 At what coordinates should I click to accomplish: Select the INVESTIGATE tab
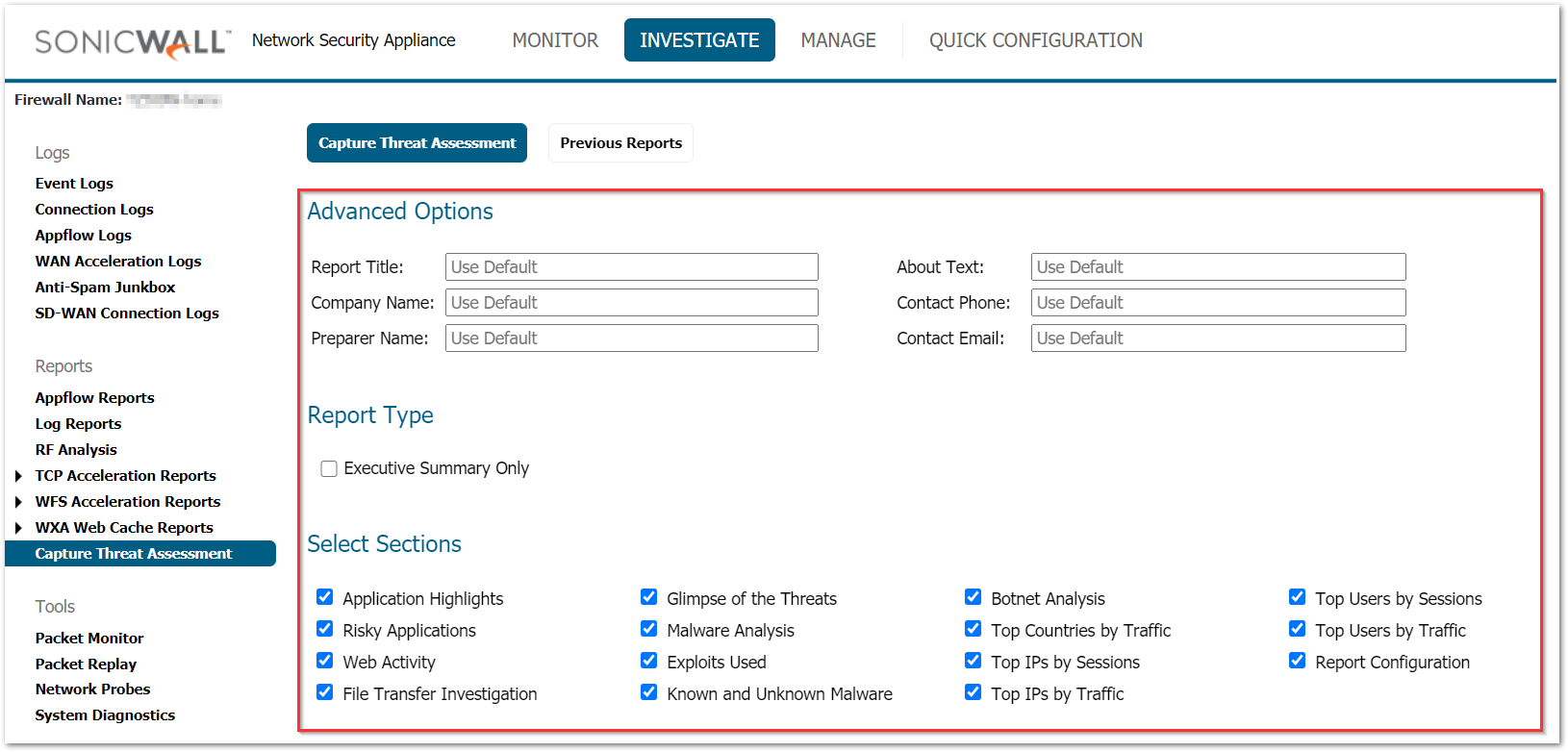pos(699,40)
